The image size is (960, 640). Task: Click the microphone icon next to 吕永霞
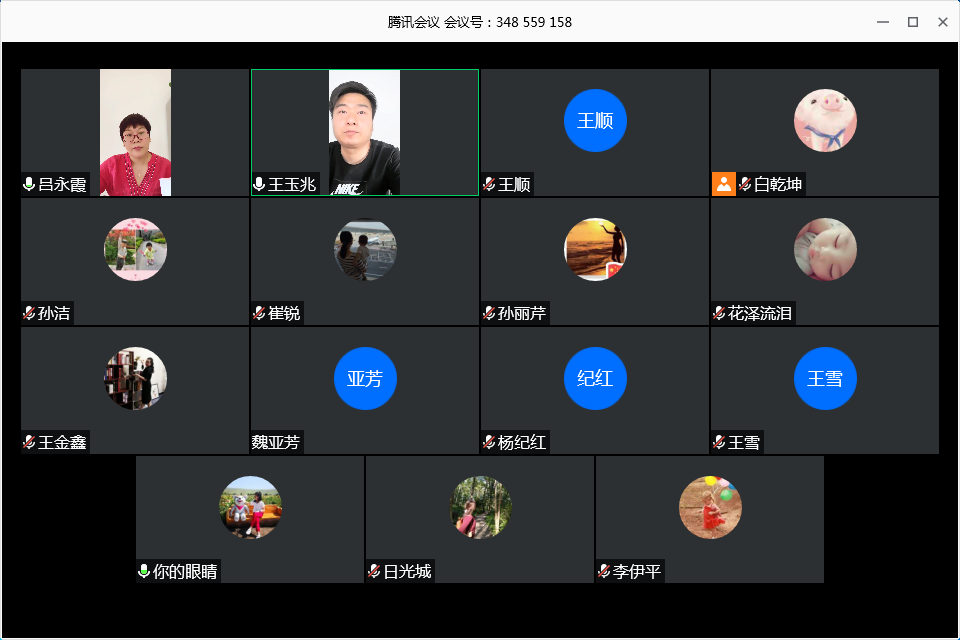(29, 184)
